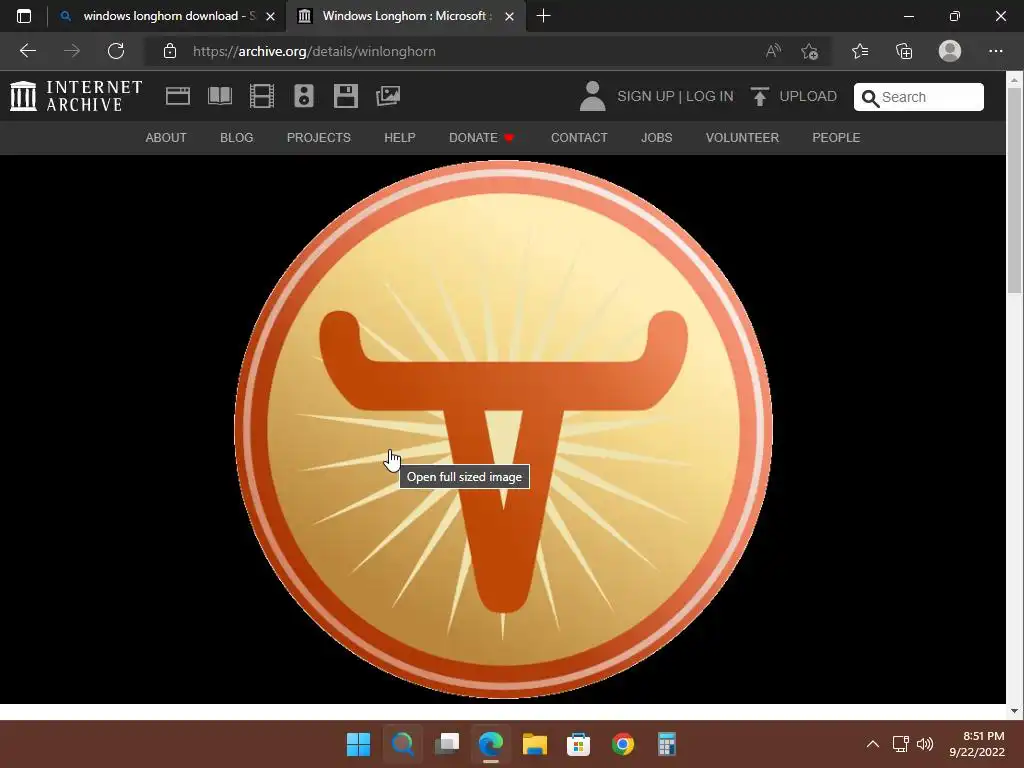Show hidden system tray icons chevron
The width and height of the screenshot is (1024, 768).
(x=872, y=744)
